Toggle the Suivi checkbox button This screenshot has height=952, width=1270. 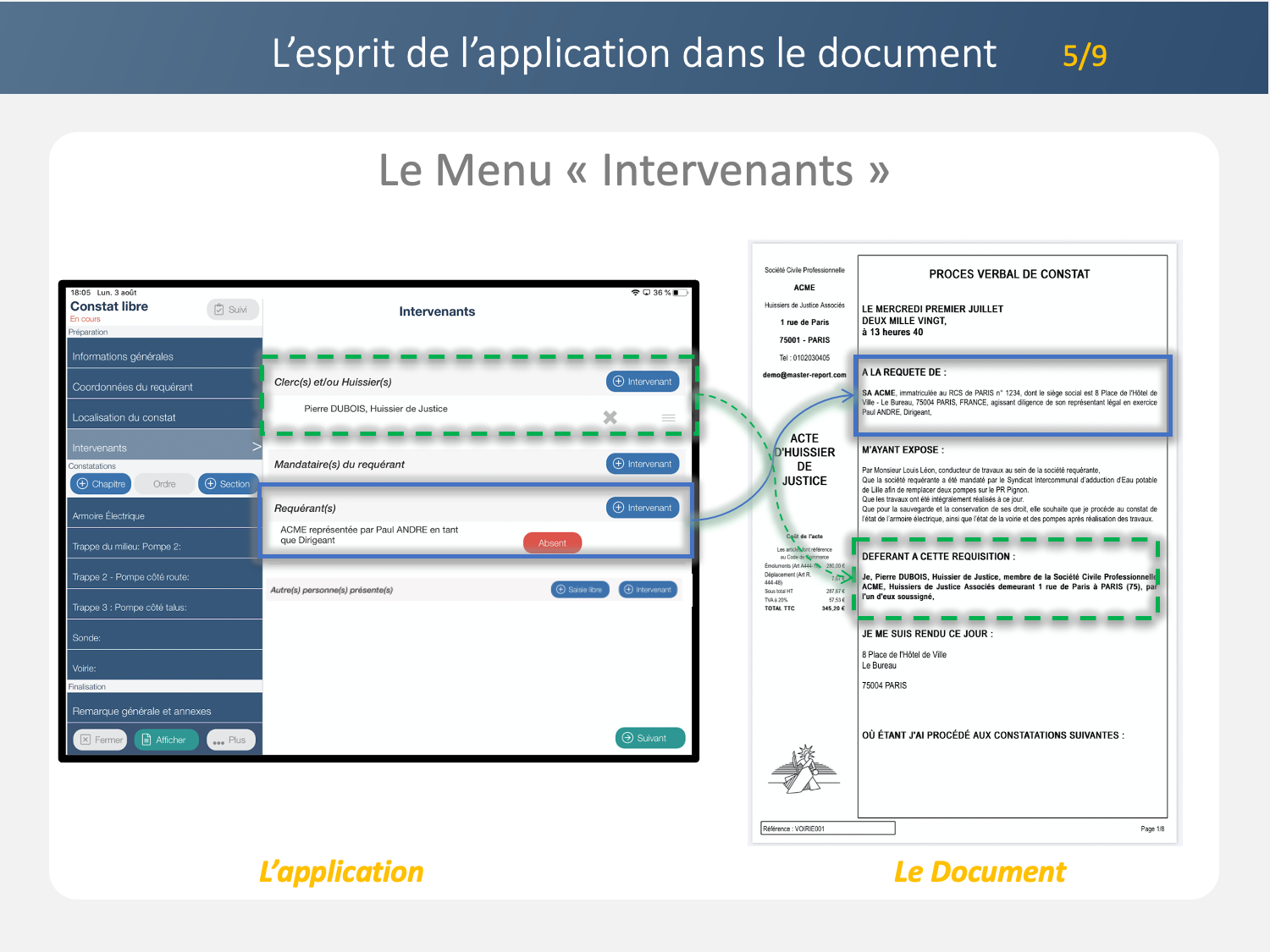[231, 310]
